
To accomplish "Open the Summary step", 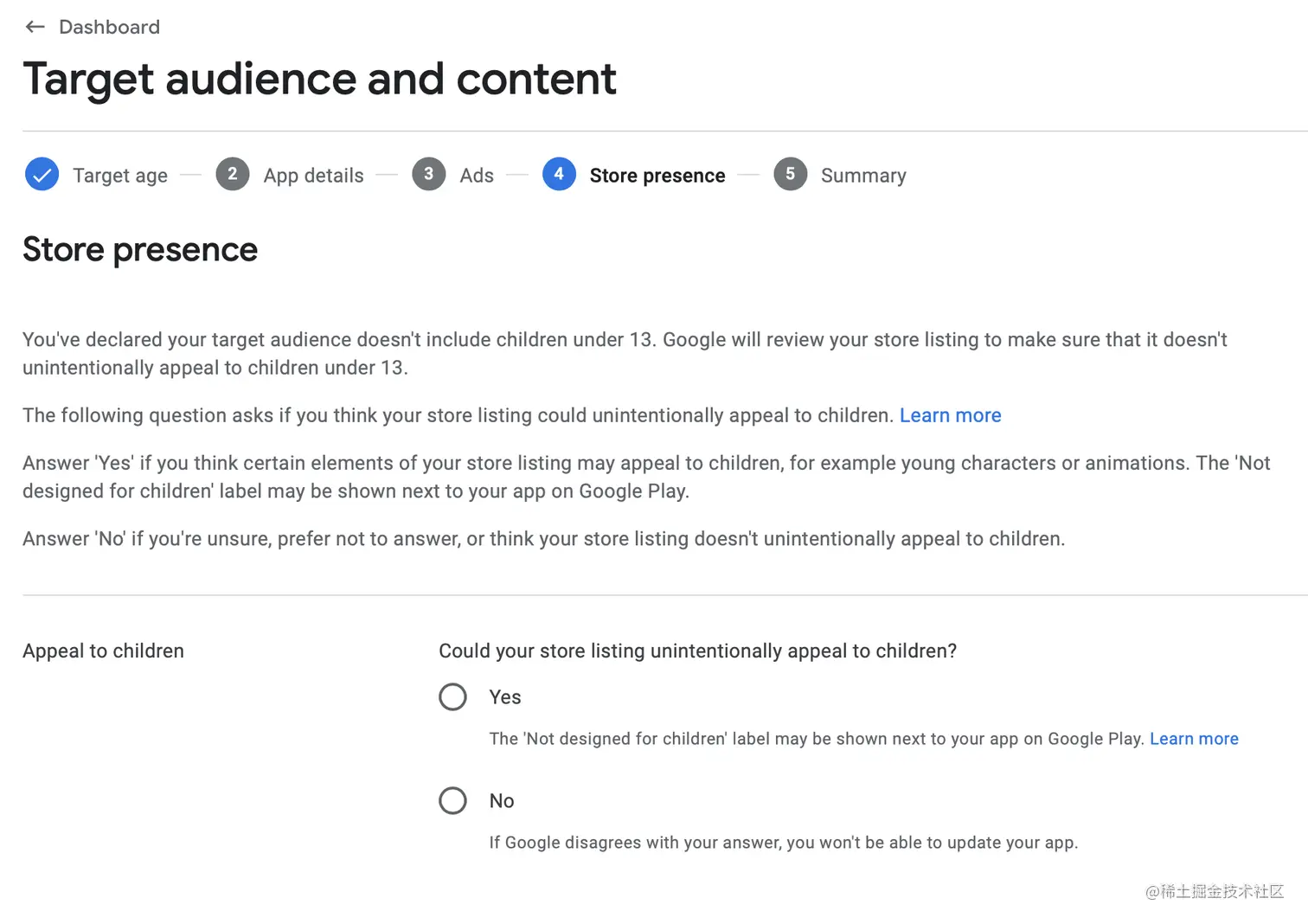I will pyautogui.click(x=863, y=176).
